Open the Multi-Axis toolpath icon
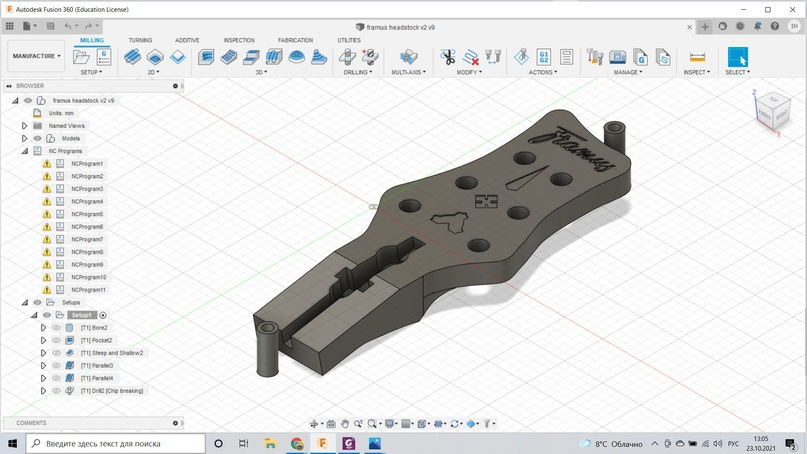This screenshot has width=807, height=454. tap(409, 57)
